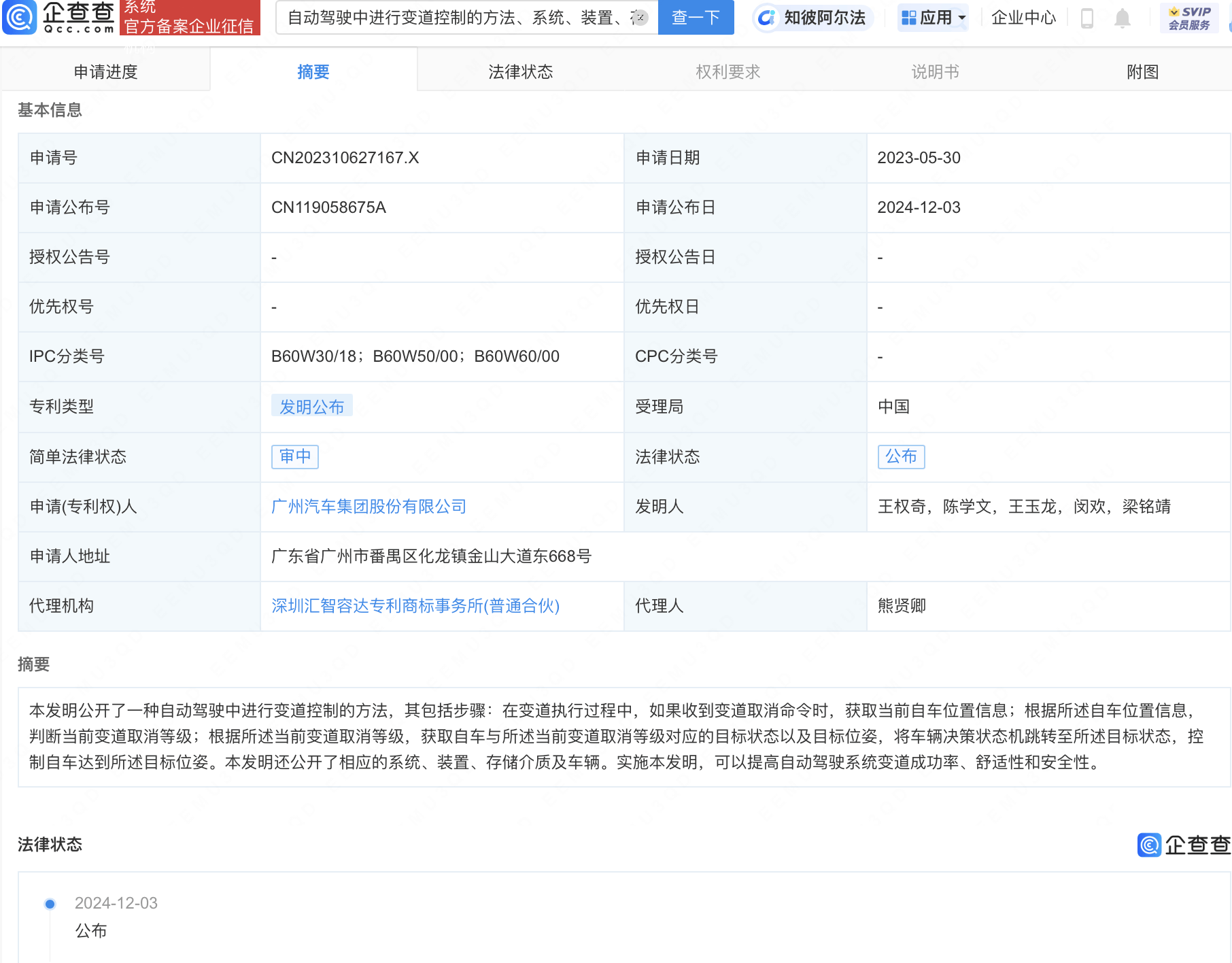
Task: Click the 应用 grid icon
Action: pos(909,18)
